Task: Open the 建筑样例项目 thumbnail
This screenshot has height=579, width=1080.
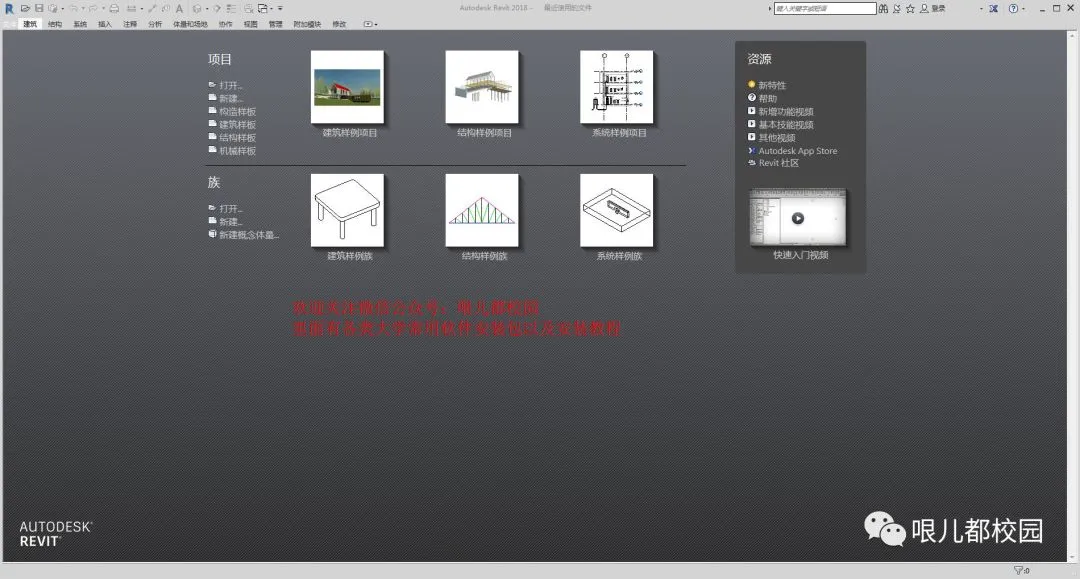Action: point(347,87)
